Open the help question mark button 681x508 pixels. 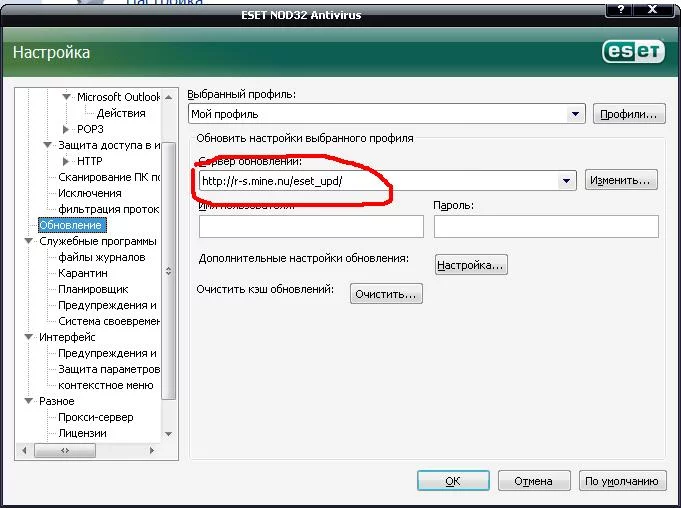[x=621, y=10]
